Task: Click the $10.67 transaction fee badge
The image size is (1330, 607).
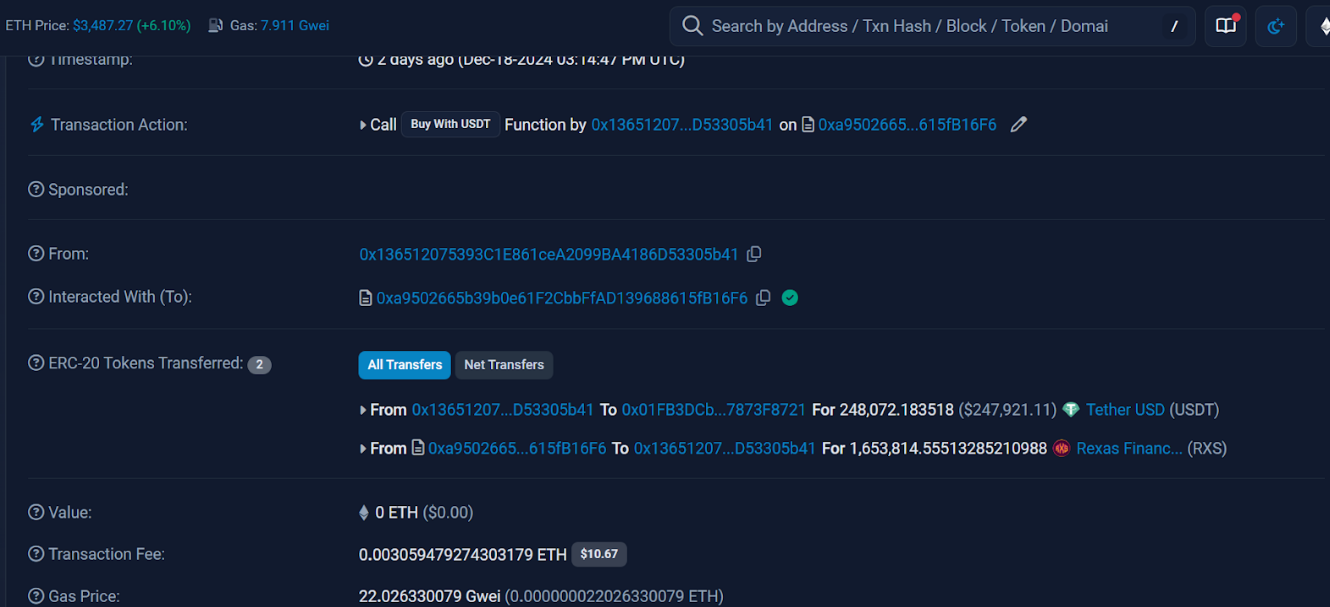Action: click(598, 554)
